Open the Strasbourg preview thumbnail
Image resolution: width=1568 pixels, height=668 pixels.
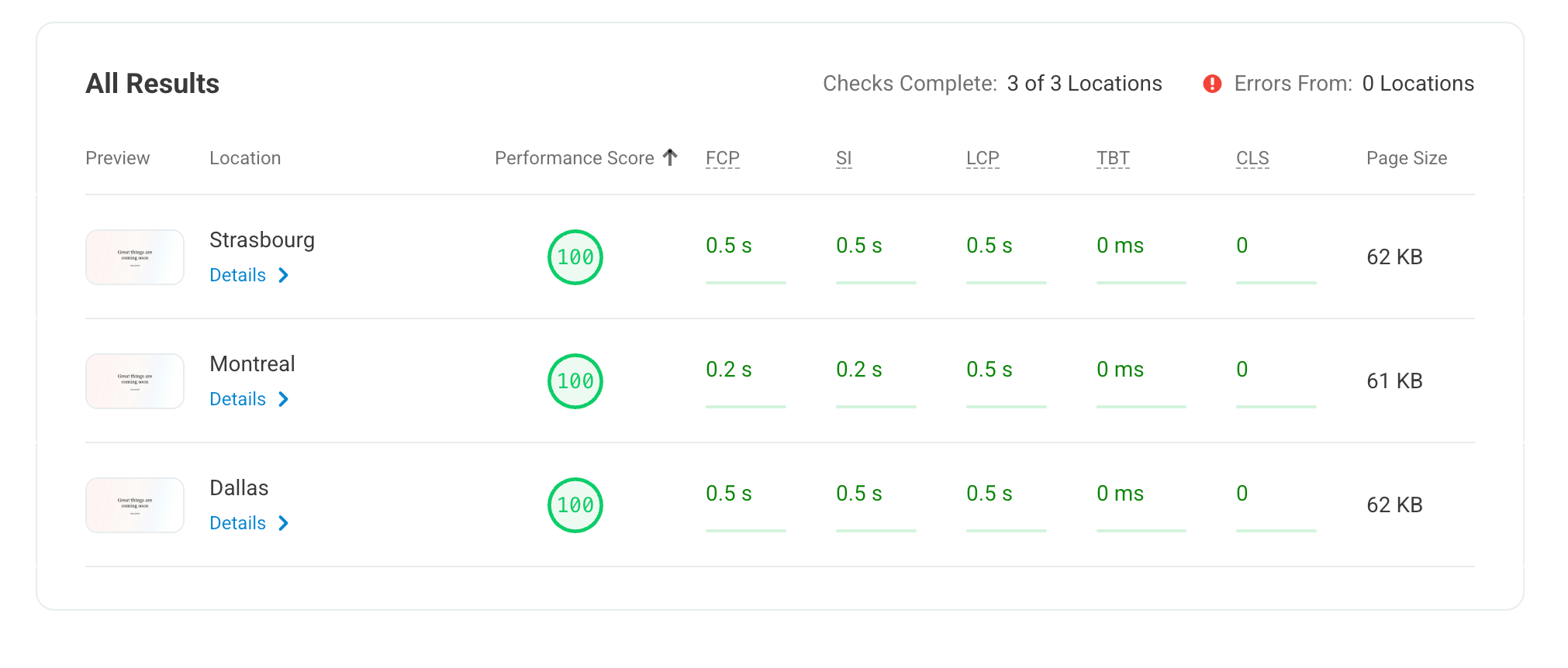135,257
